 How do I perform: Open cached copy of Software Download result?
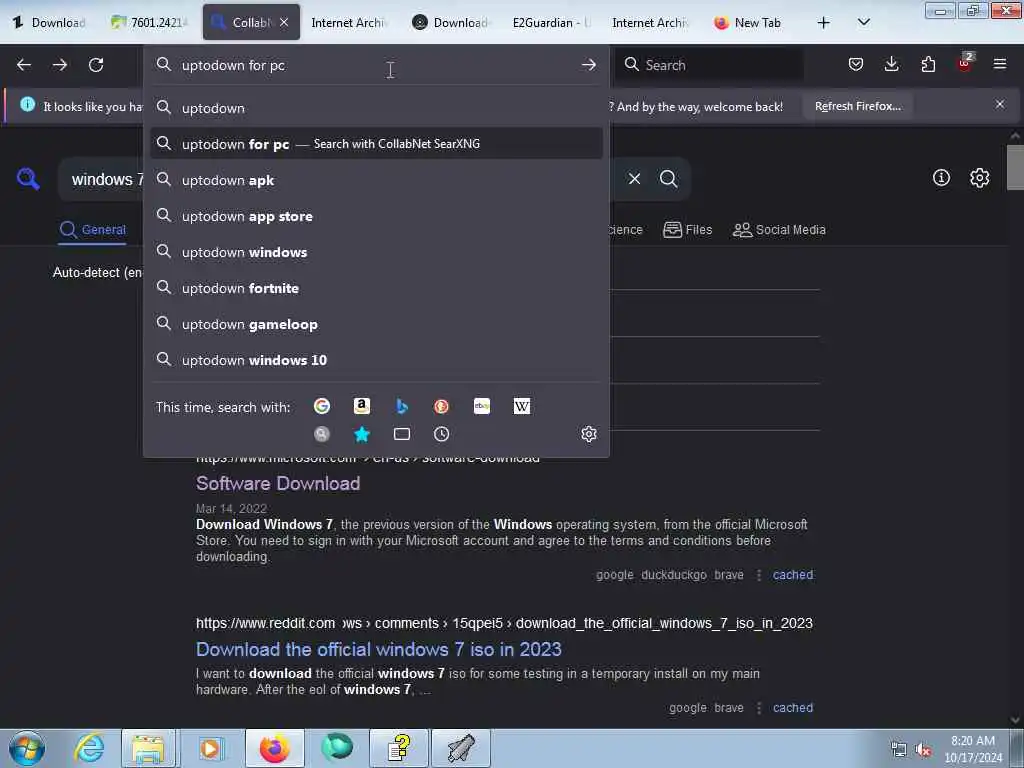point(793,575)
